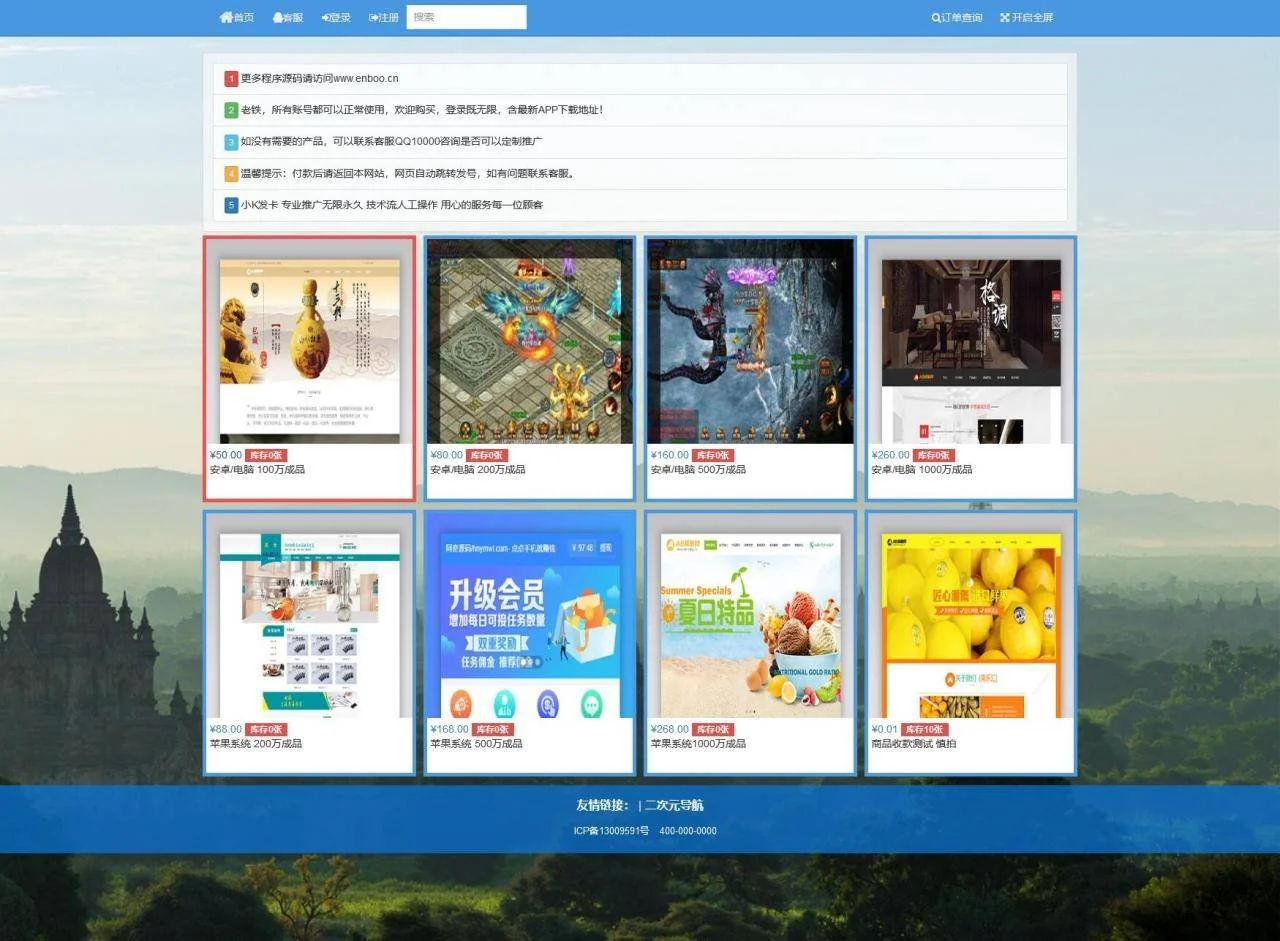1280x941 pixels.
Task: Click the 库存10张 stock badge on test product
Action: point(924,730)
